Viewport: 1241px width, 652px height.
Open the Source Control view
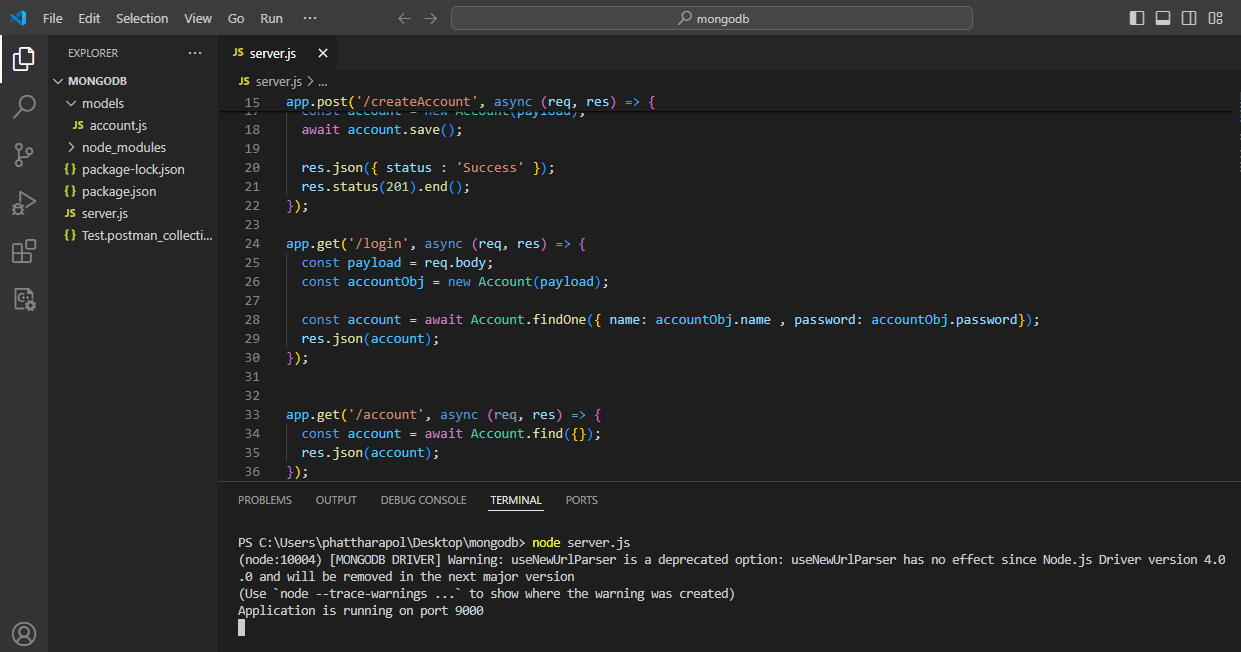24,155
